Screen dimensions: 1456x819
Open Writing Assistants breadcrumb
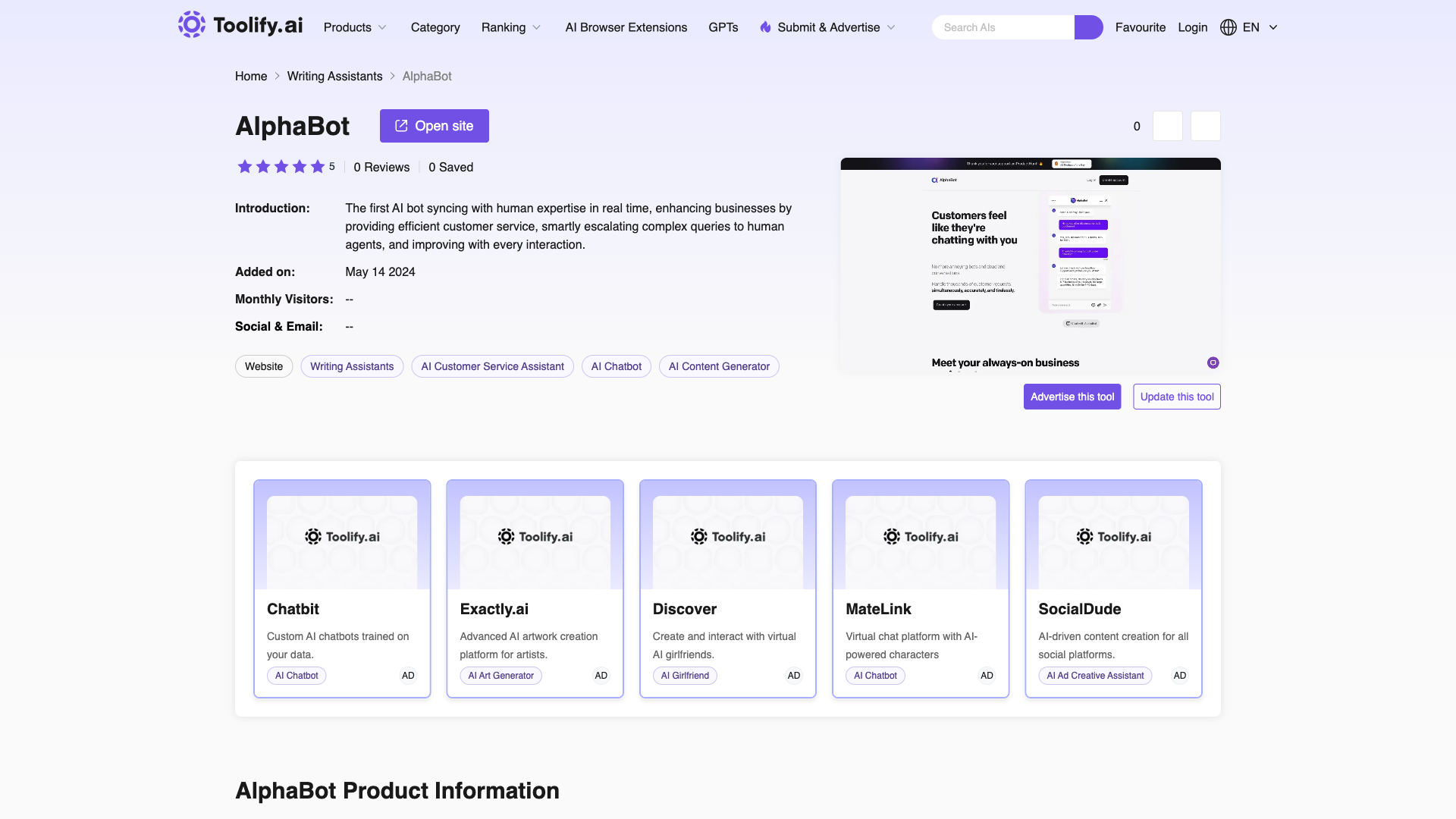click(x=334, y=76)
